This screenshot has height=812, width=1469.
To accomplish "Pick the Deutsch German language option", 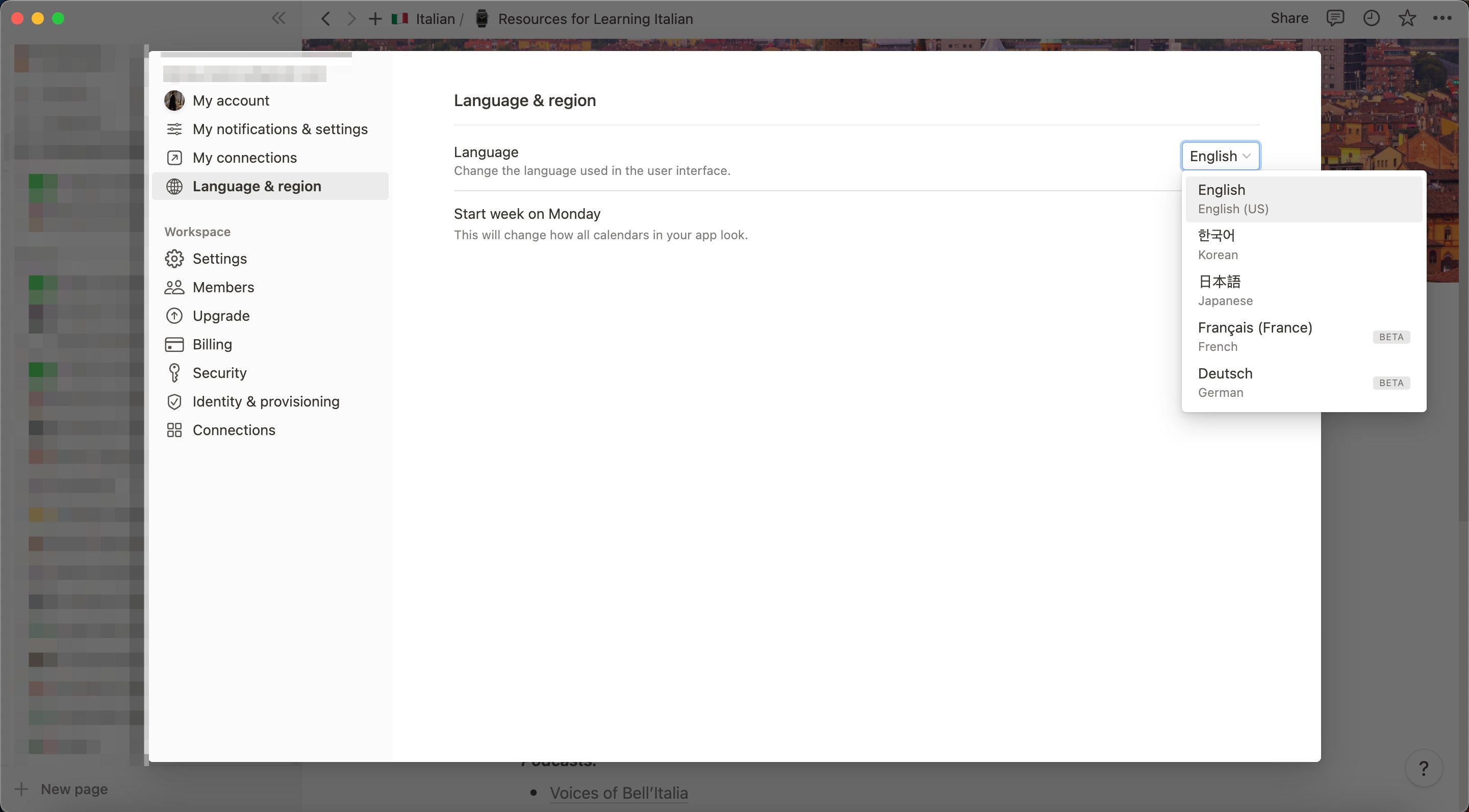I will pyautogui.click(x=1303, y=382).
